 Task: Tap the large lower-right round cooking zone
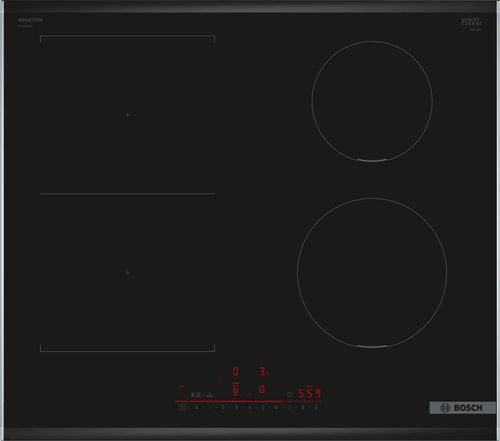click(372, 273)
